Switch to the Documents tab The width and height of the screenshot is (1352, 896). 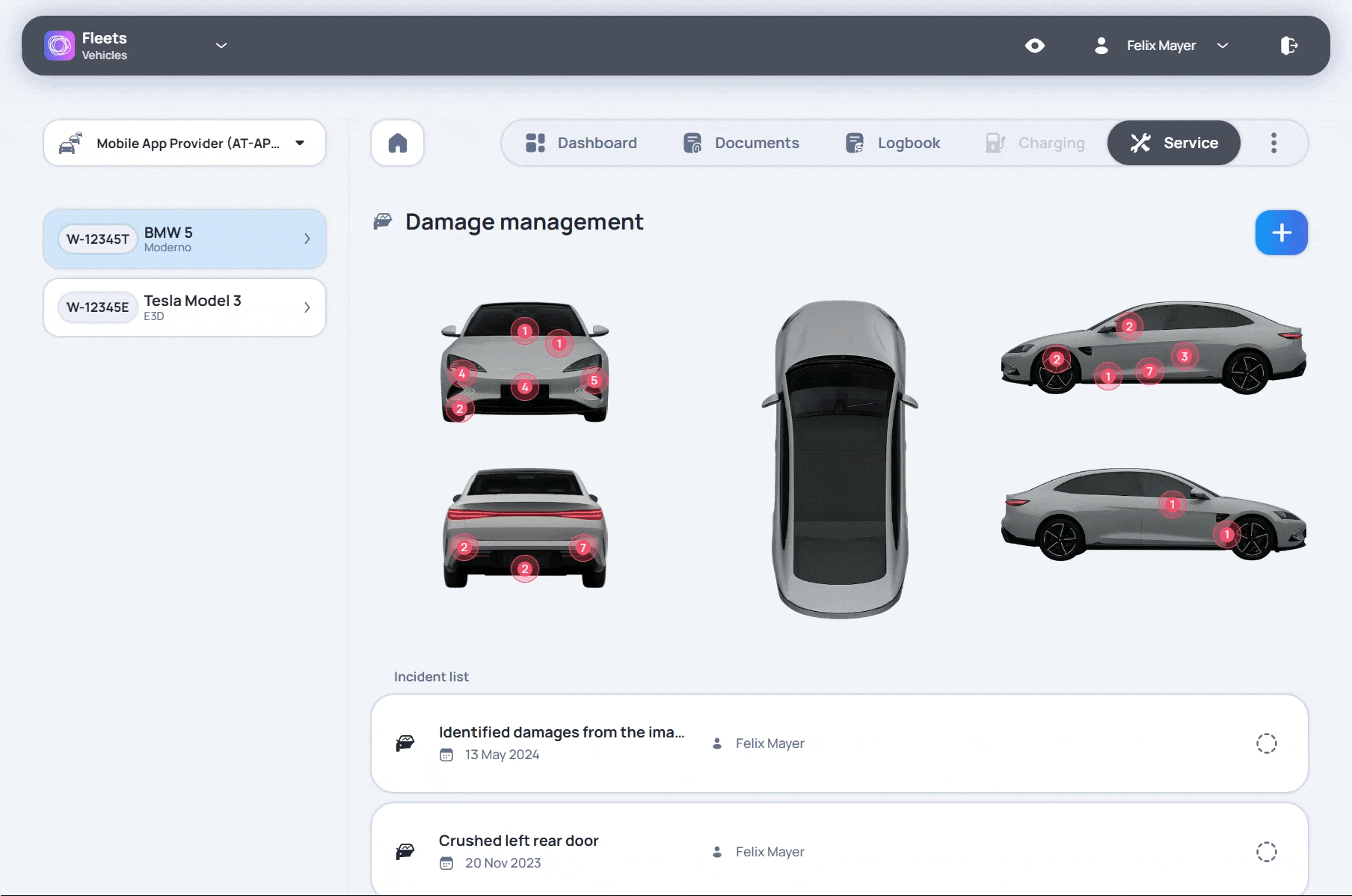pyautogui.click(x=741, y=143)
